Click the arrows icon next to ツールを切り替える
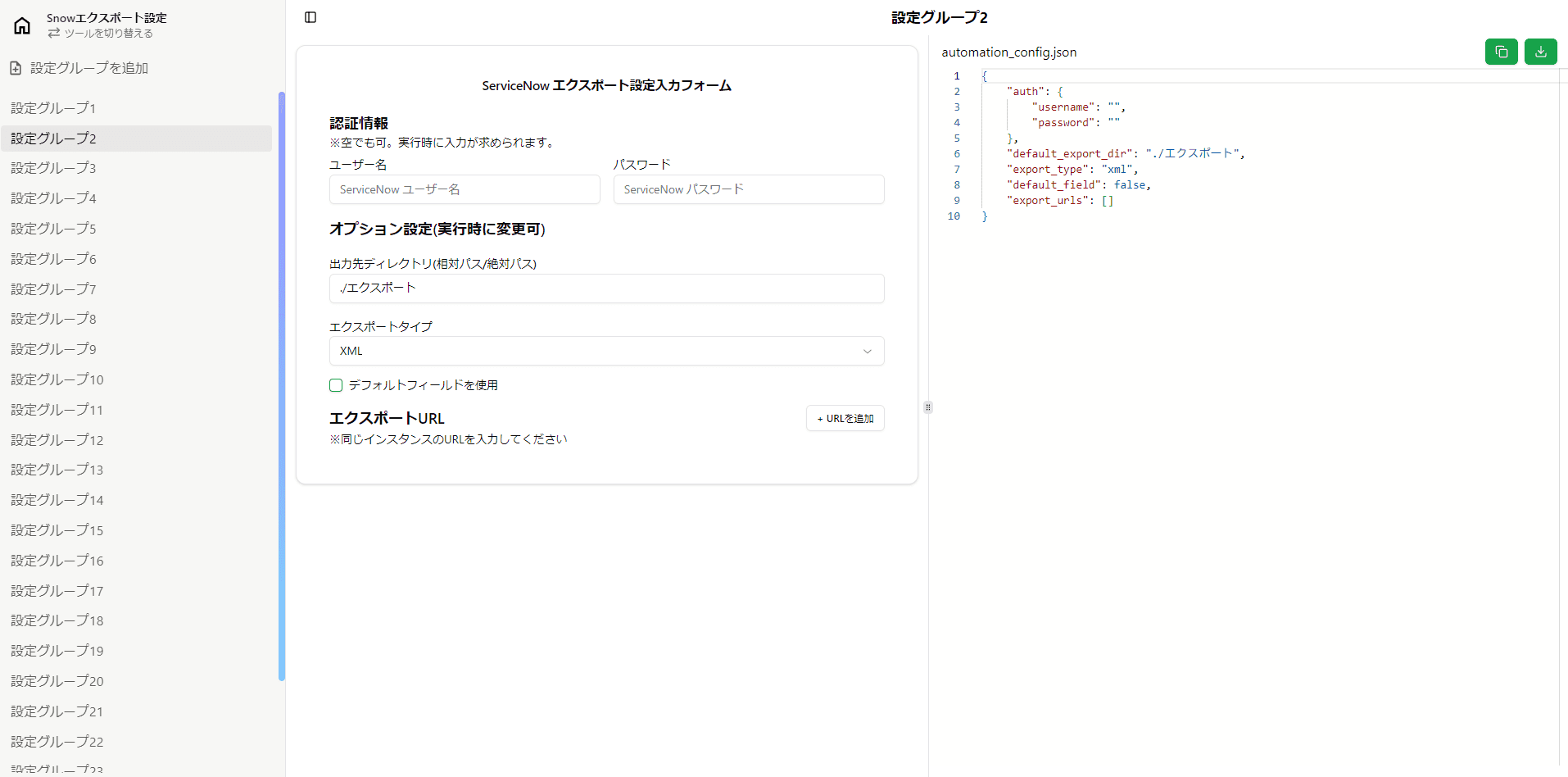1568x777 pixels. point(54,34)
